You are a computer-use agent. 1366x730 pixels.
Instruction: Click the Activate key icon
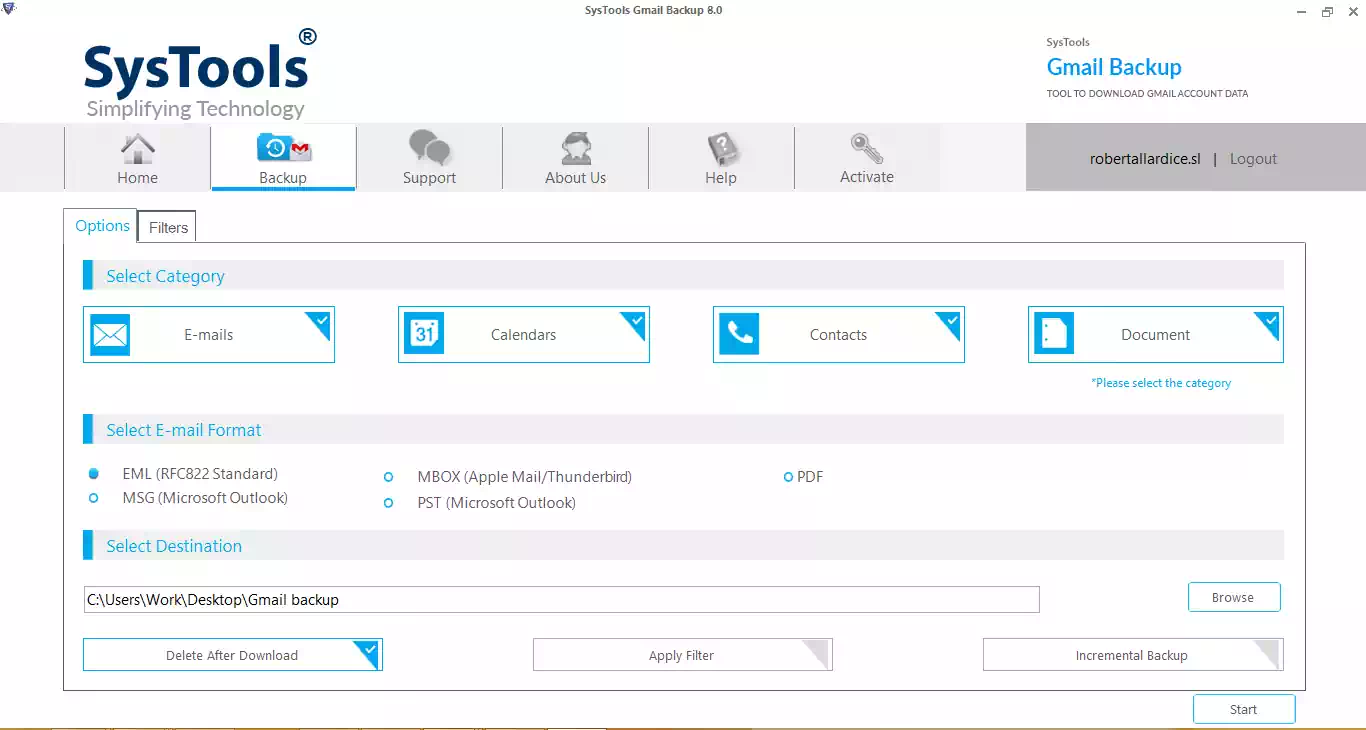coord(866,149)
